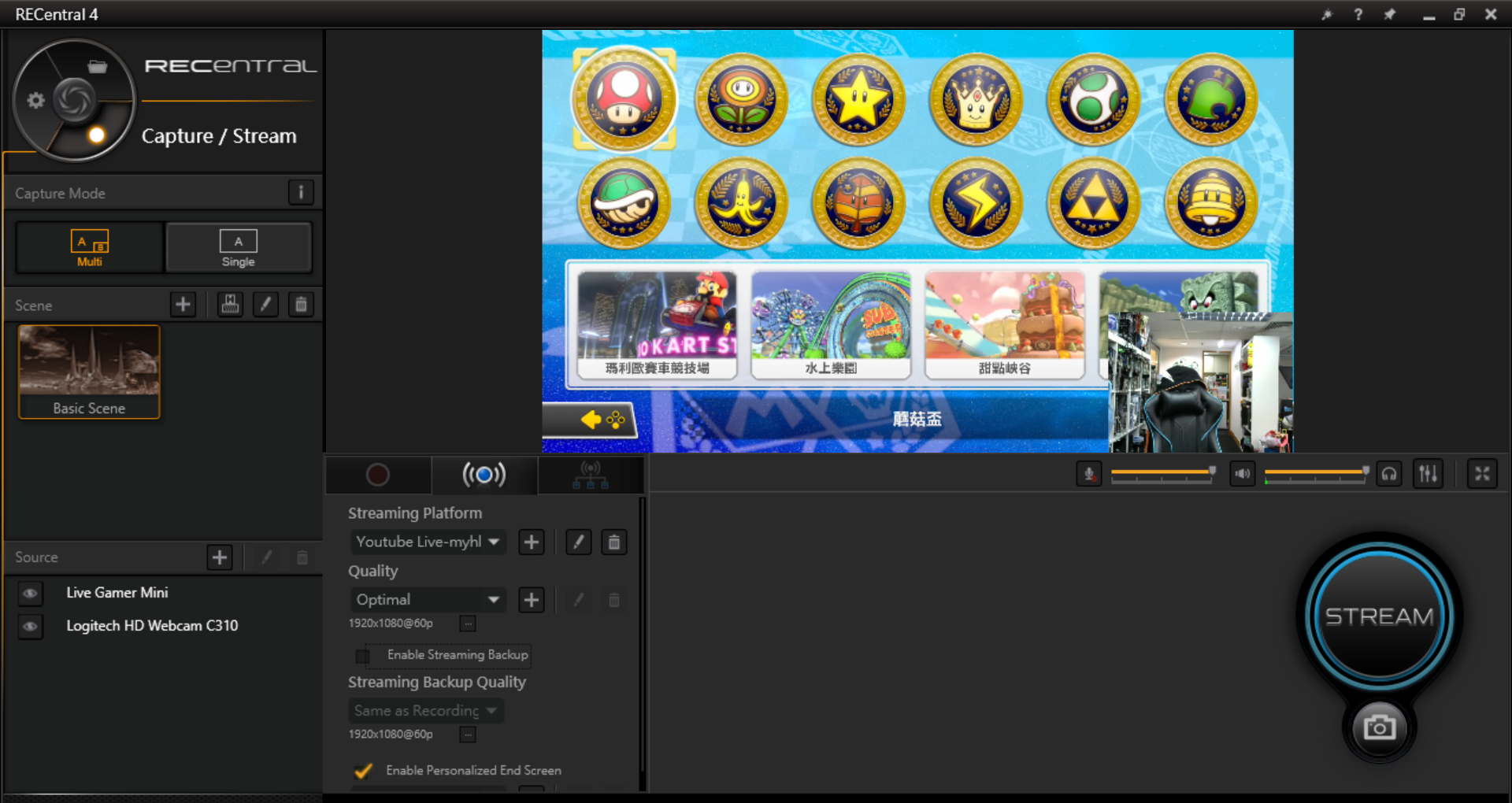This screenshot has width=1512, height=803.
Task: Click the left pushpin title bar icon
Action: (x=1327, y=14)
